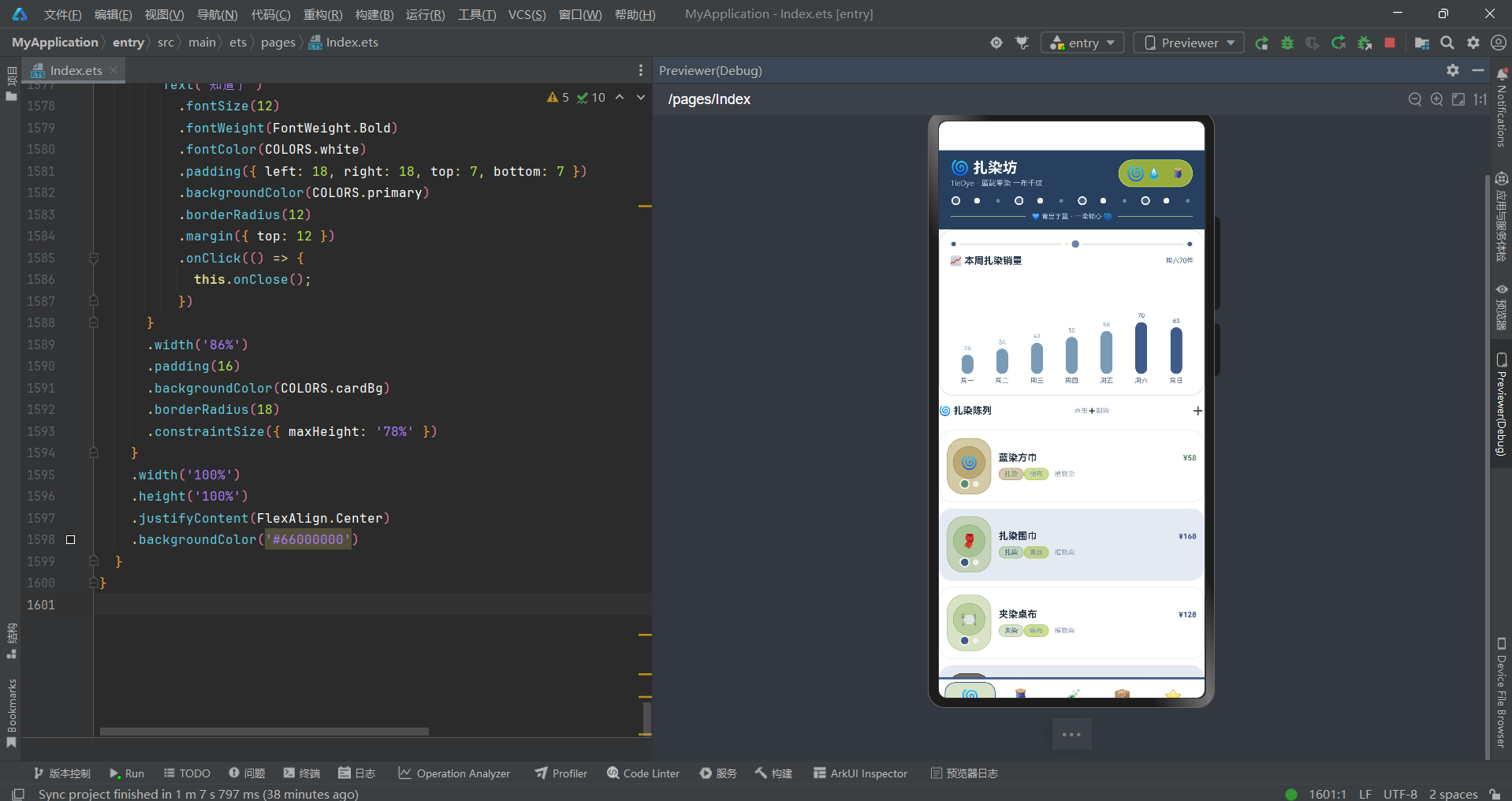1512x801 pixels.
Task: Go to previous highlighted error arrow
Action: pos(620,97)
